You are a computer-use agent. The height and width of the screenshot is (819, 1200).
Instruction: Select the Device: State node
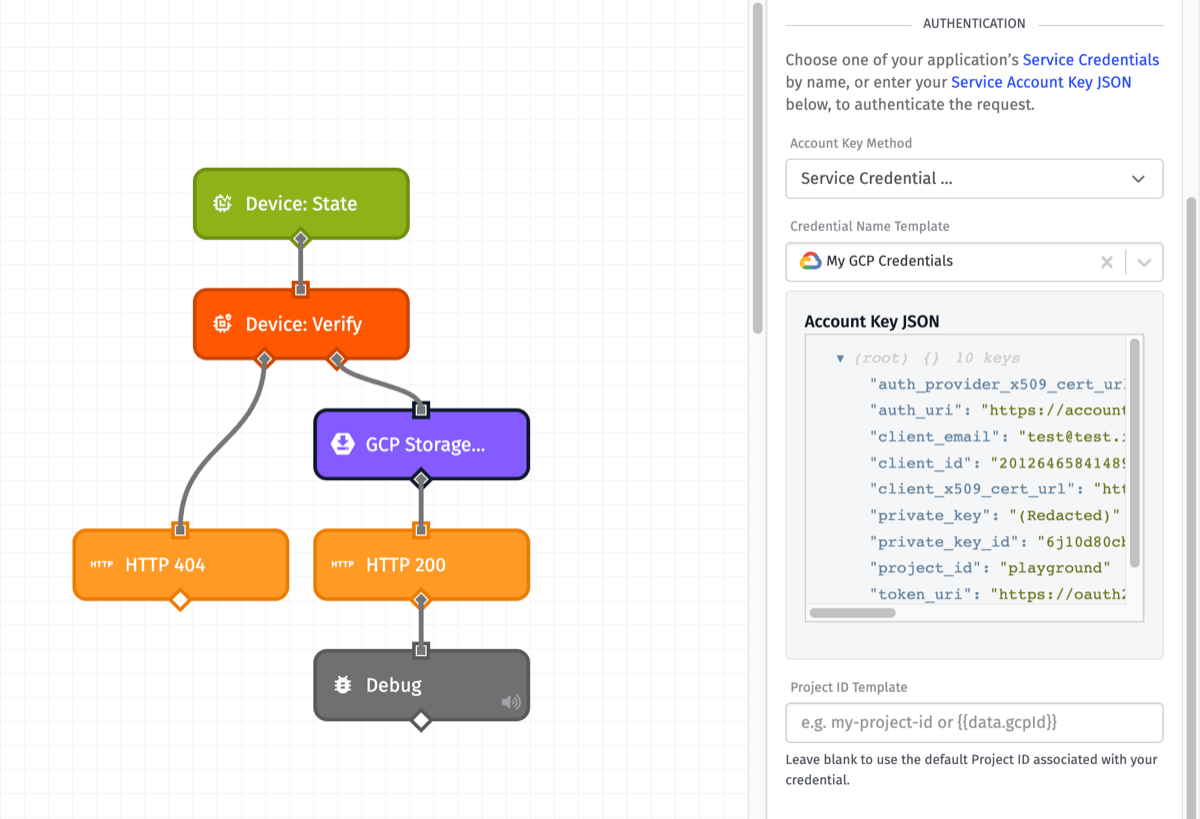tap(301, 204)
